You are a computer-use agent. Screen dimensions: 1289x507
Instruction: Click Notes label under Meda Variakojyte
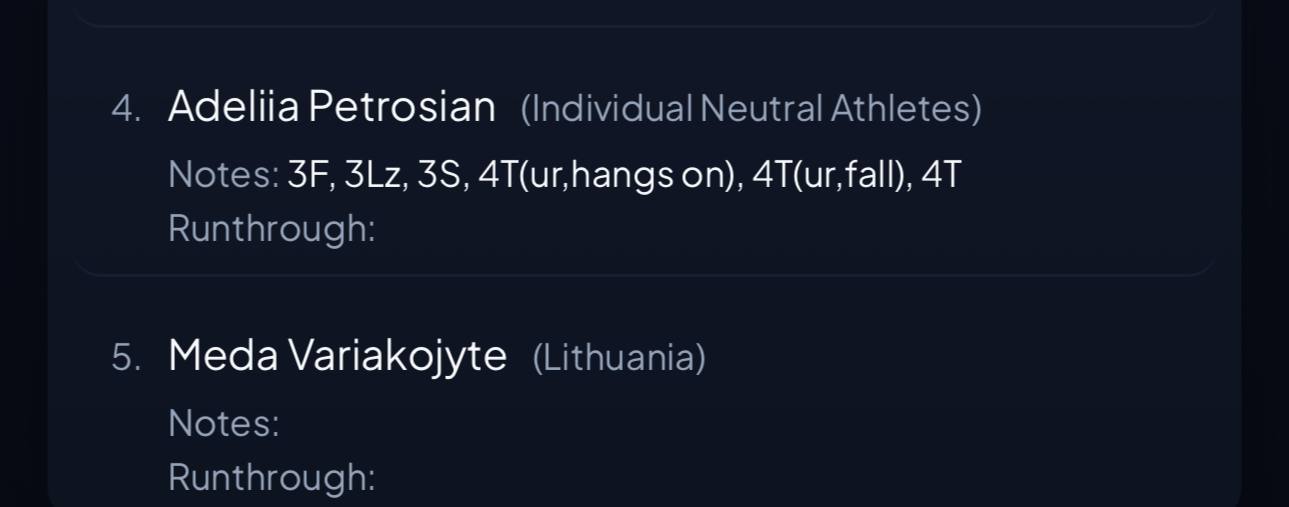pos(223,424)
